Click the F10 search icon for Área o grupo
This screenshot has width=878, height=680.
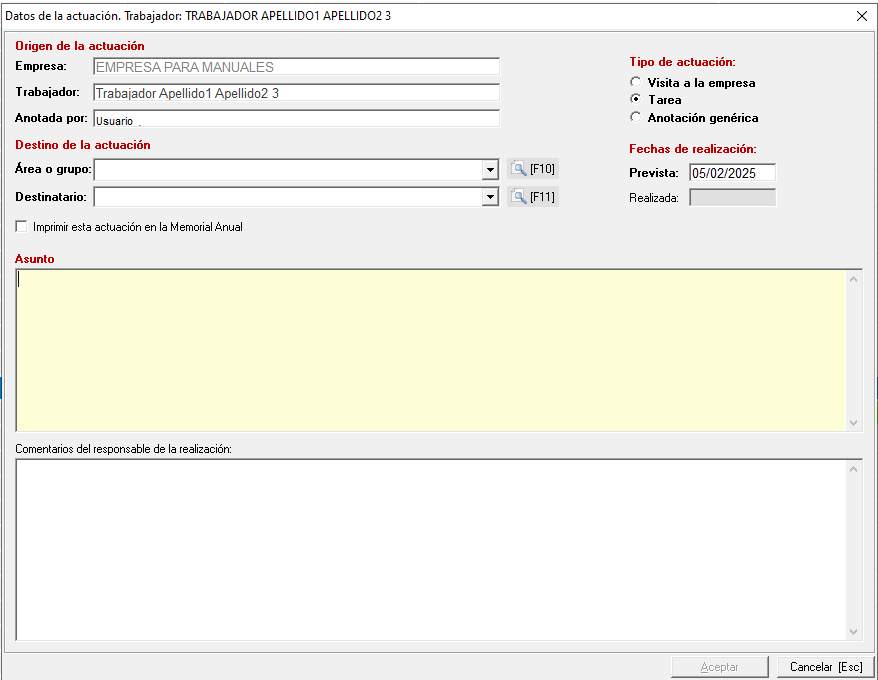tap(533, 169)
